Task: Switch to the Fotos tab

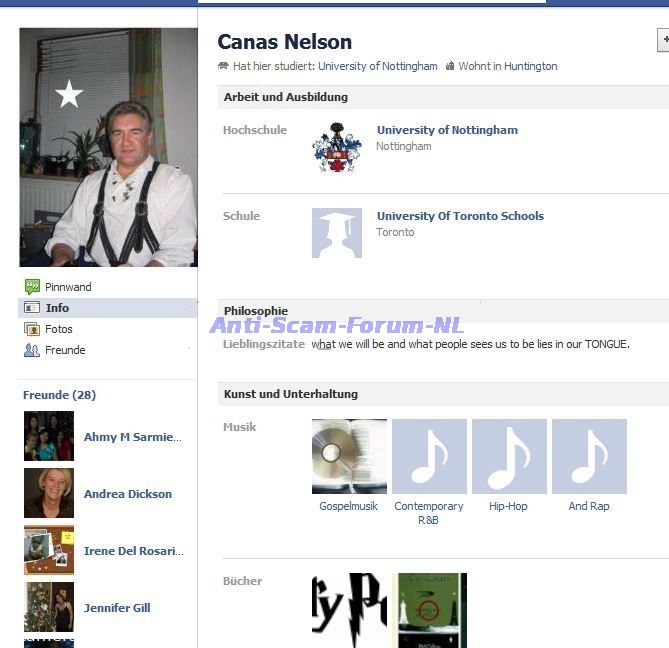Action: pyautogui.click(x=59, y=329)
